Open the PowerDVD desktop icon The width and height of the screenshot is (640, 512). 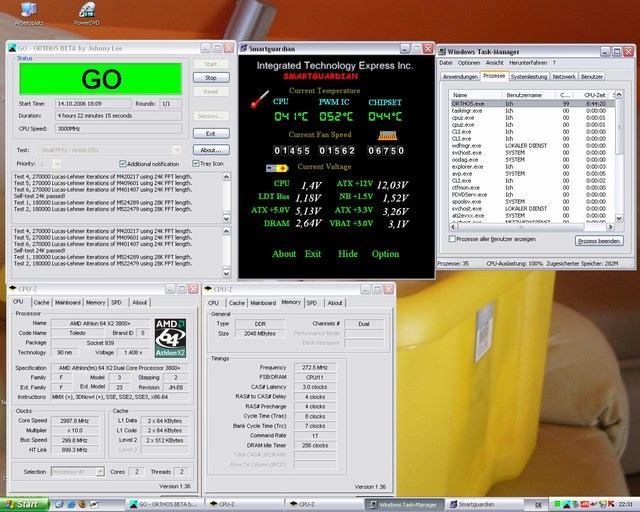[x=87, y=13]
